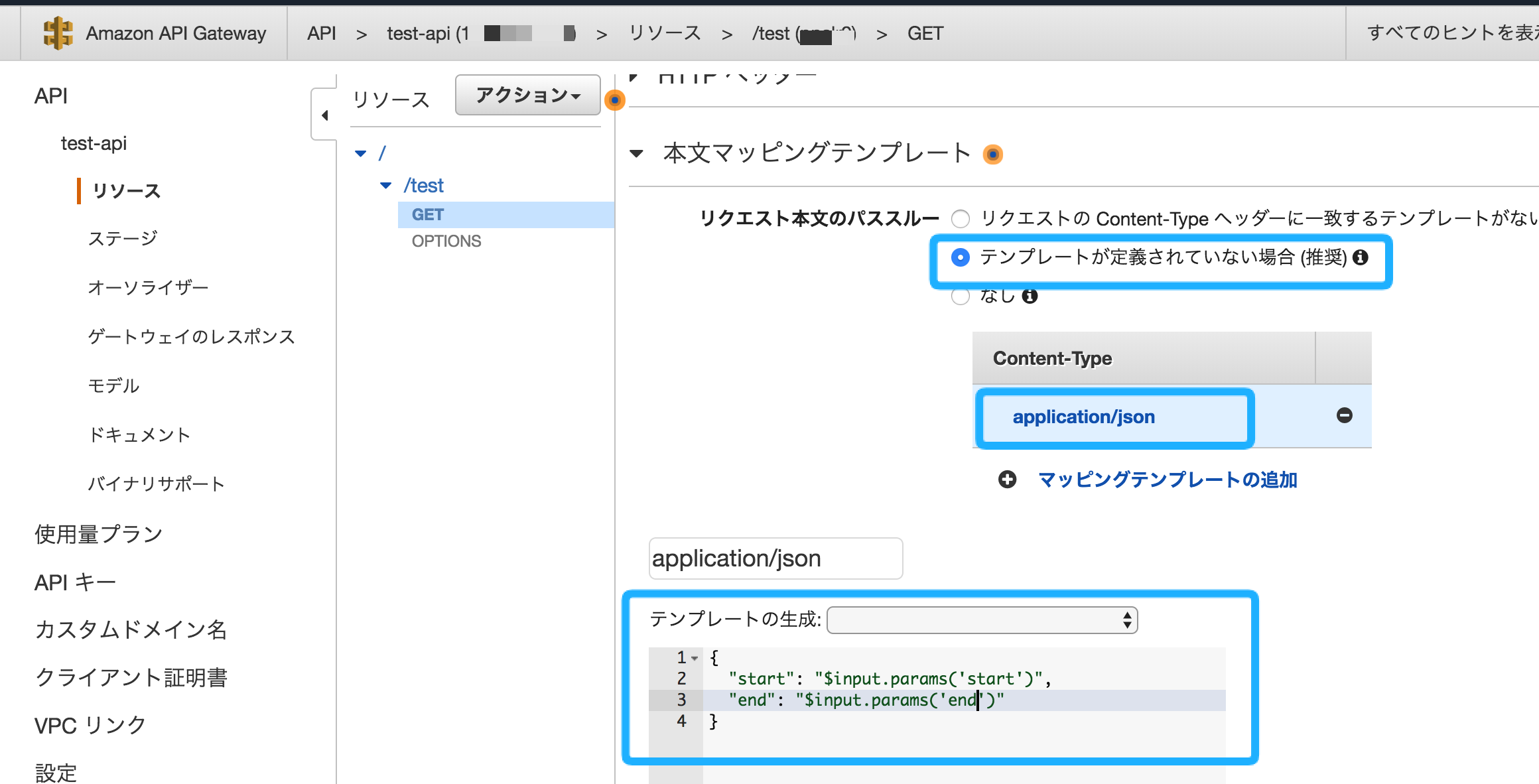The height and width of the screenshot is (784, 1539).
Task: Collapse the /test resource tree node
Action: 385,186
